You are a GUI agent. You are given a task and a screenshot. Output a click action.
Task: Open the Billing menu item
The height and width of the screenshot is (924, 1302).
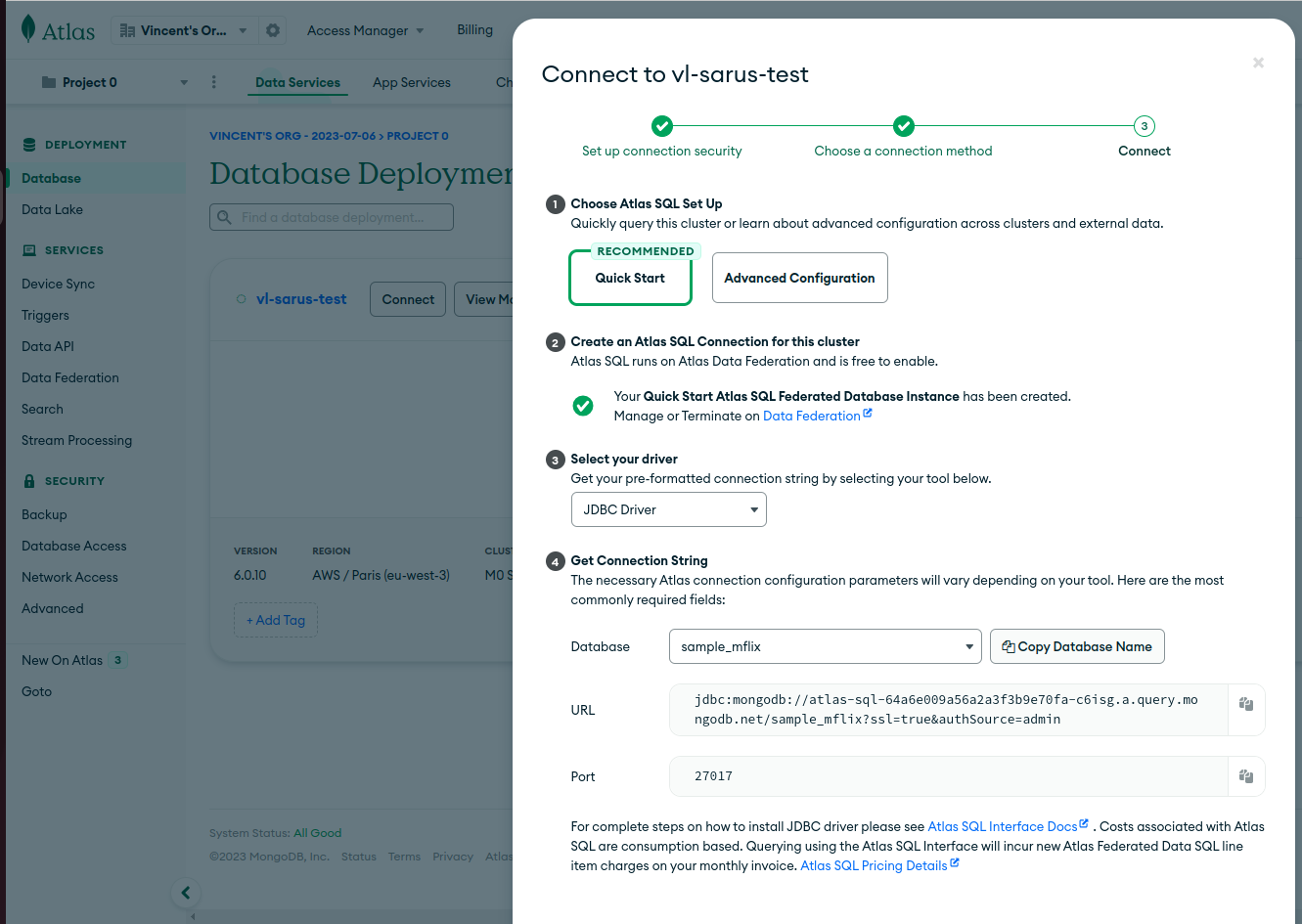[474, 30]
